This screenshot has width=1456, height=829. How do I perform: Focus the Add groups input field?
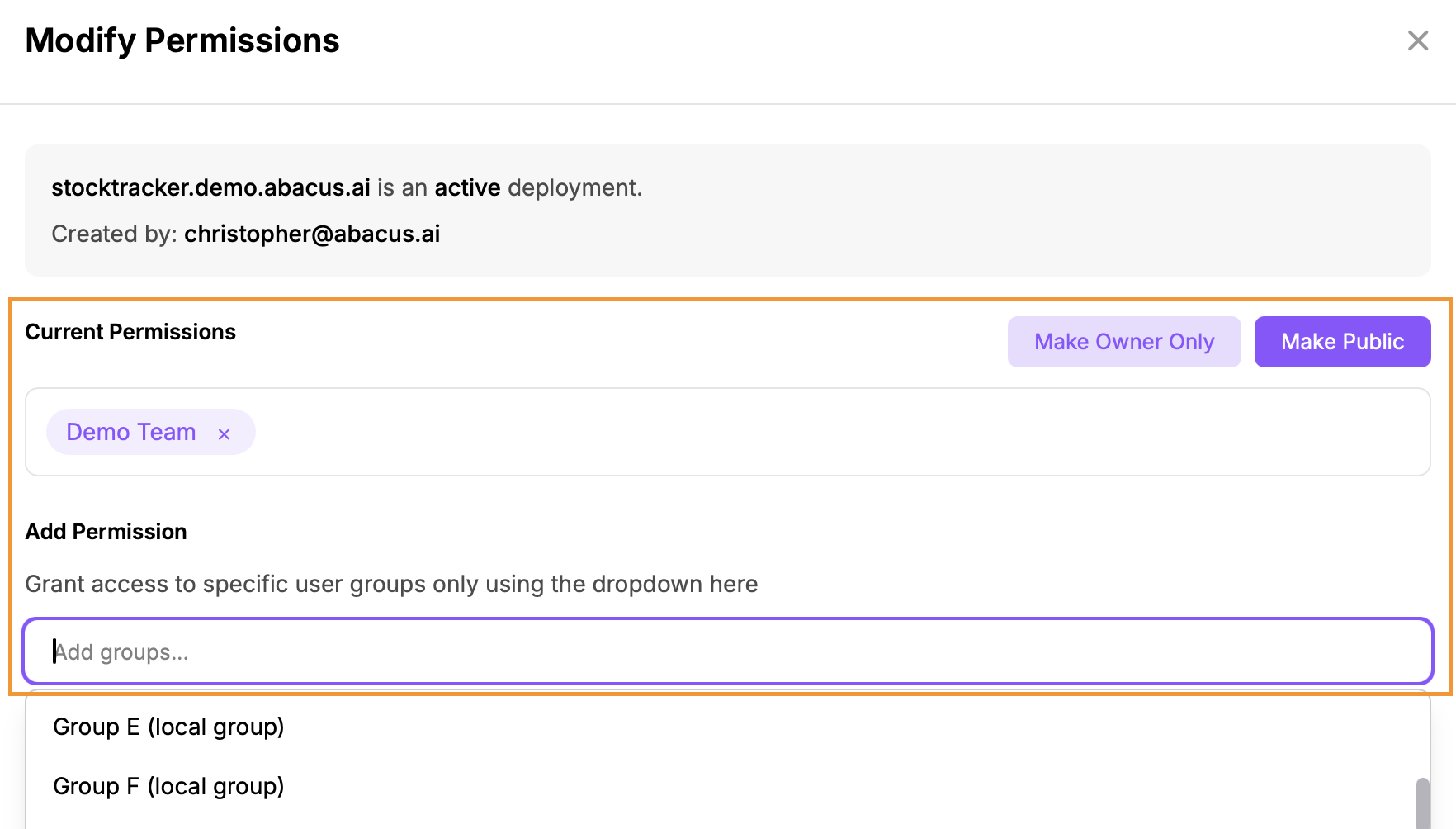click(726, 651)
